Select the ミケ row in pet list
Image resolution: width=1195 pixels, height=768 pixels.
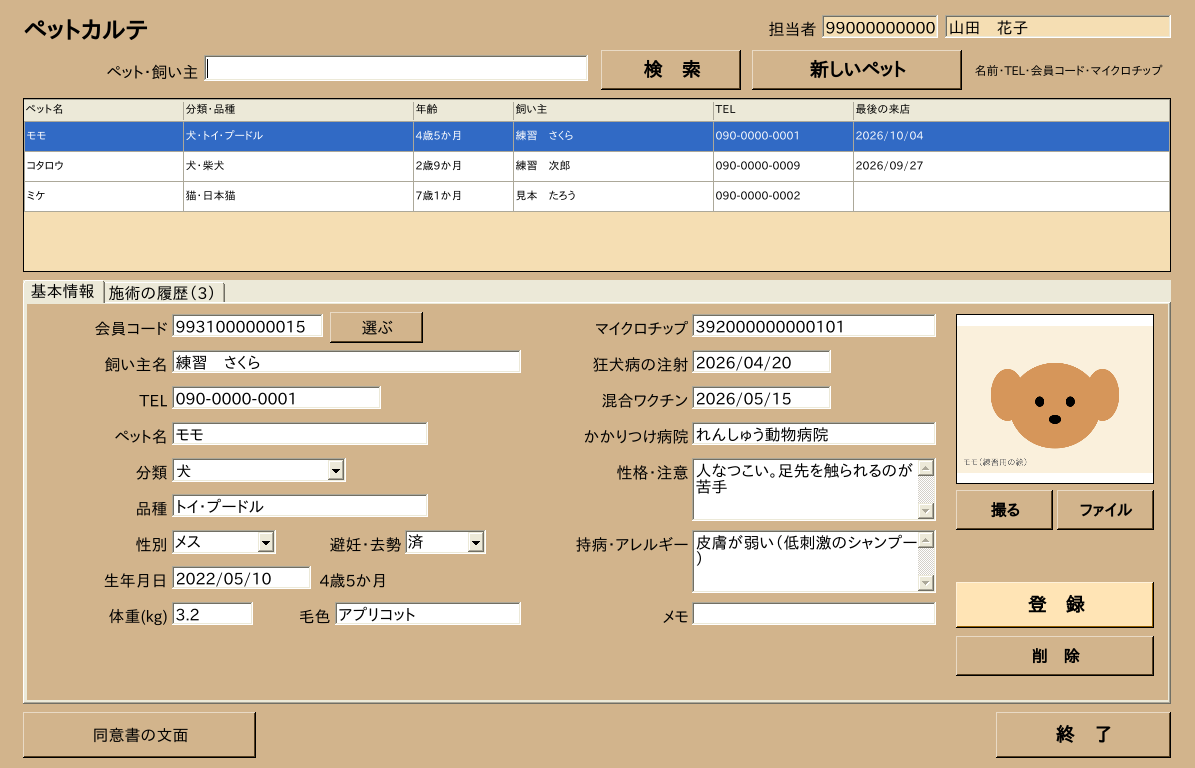tap(597, 196)
